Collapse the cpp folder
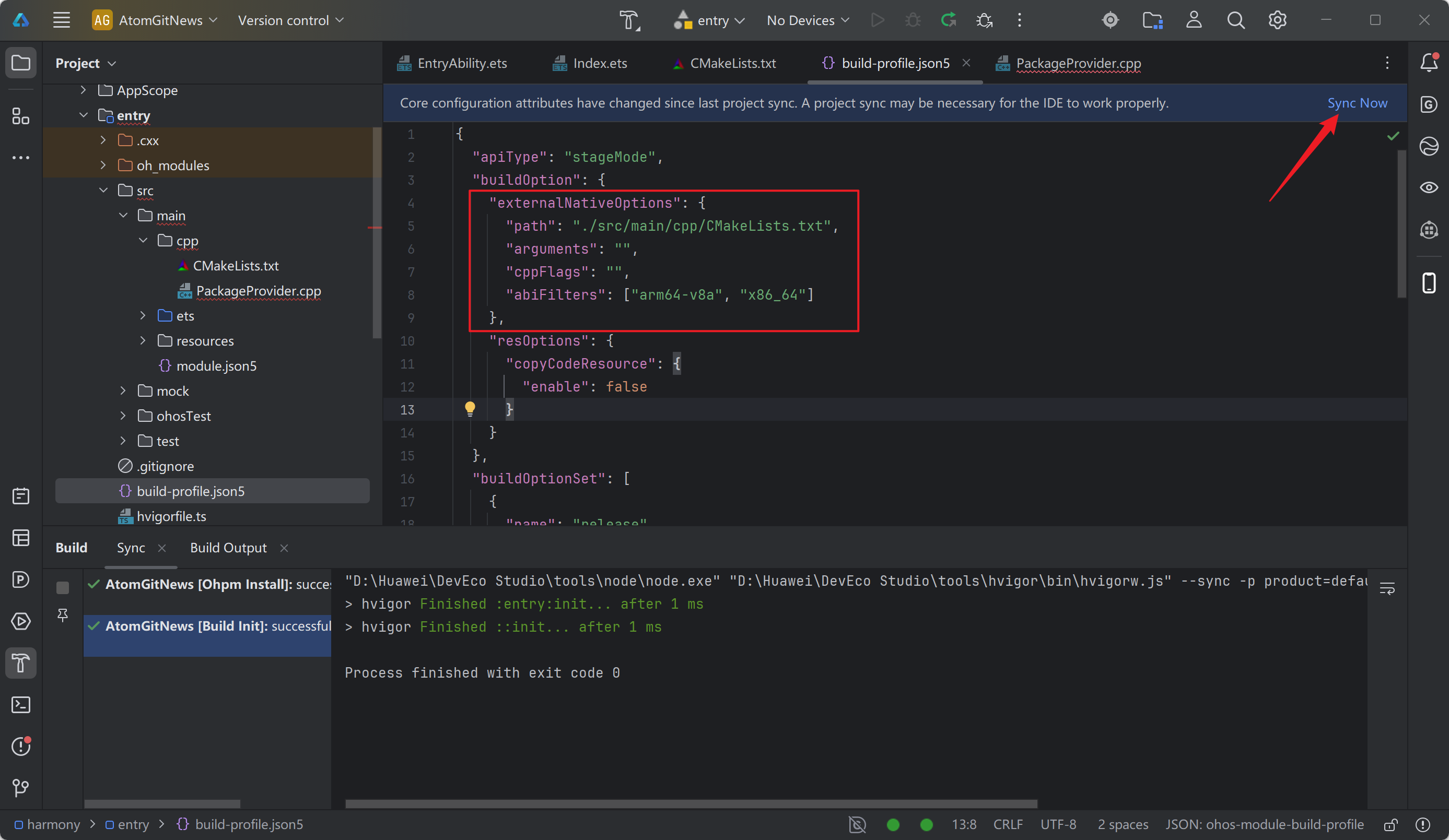This screenshot has height=840, width=1449. pos(143,240)
